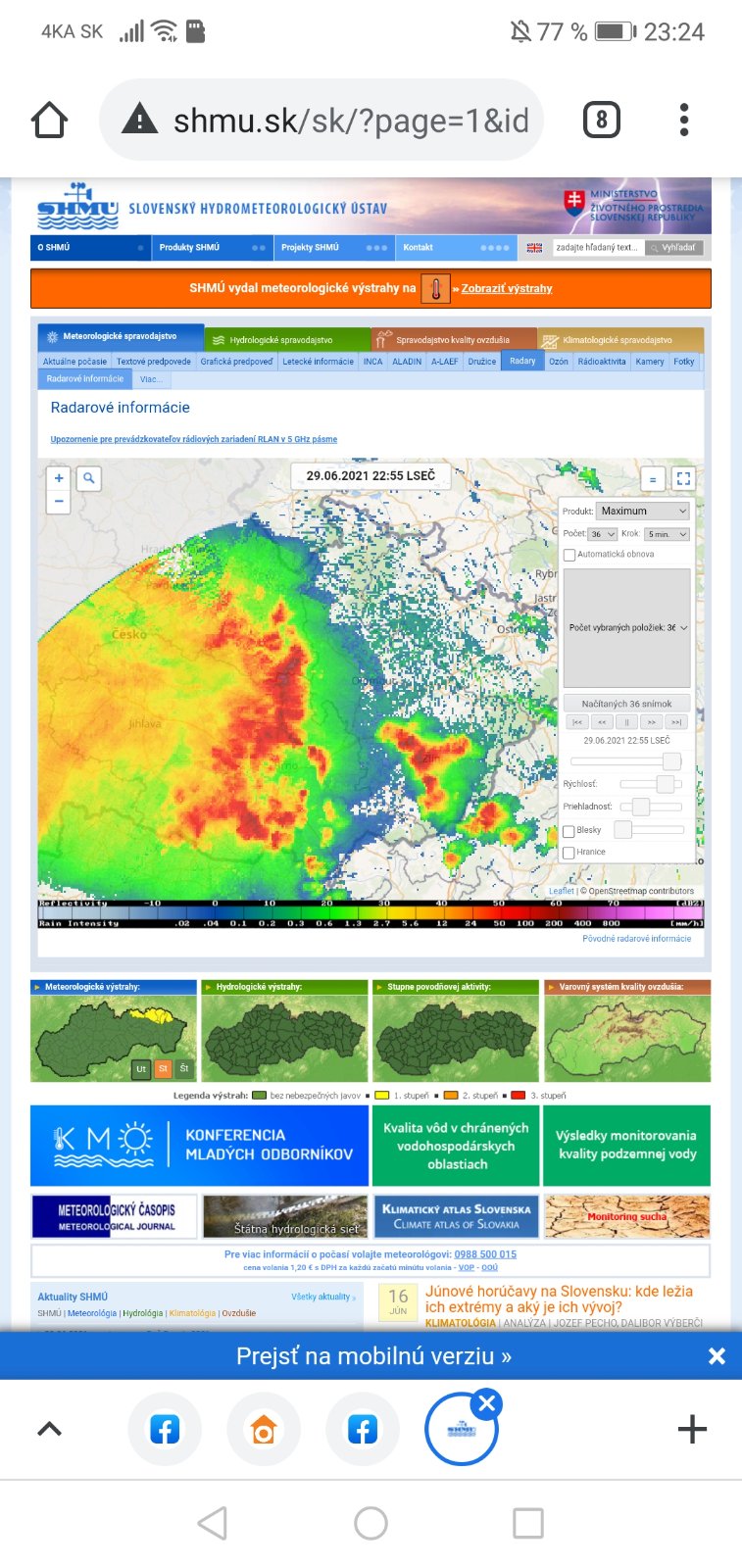Open the Družice menu item
The image size is (742, 1568).
(481, 362)
